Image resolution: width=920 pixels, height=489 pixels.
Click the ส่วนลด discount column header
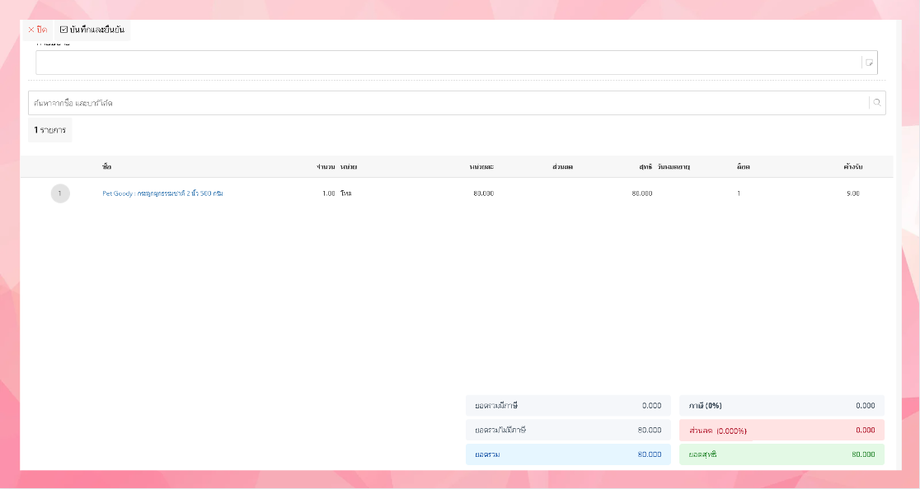click(562, 167)
